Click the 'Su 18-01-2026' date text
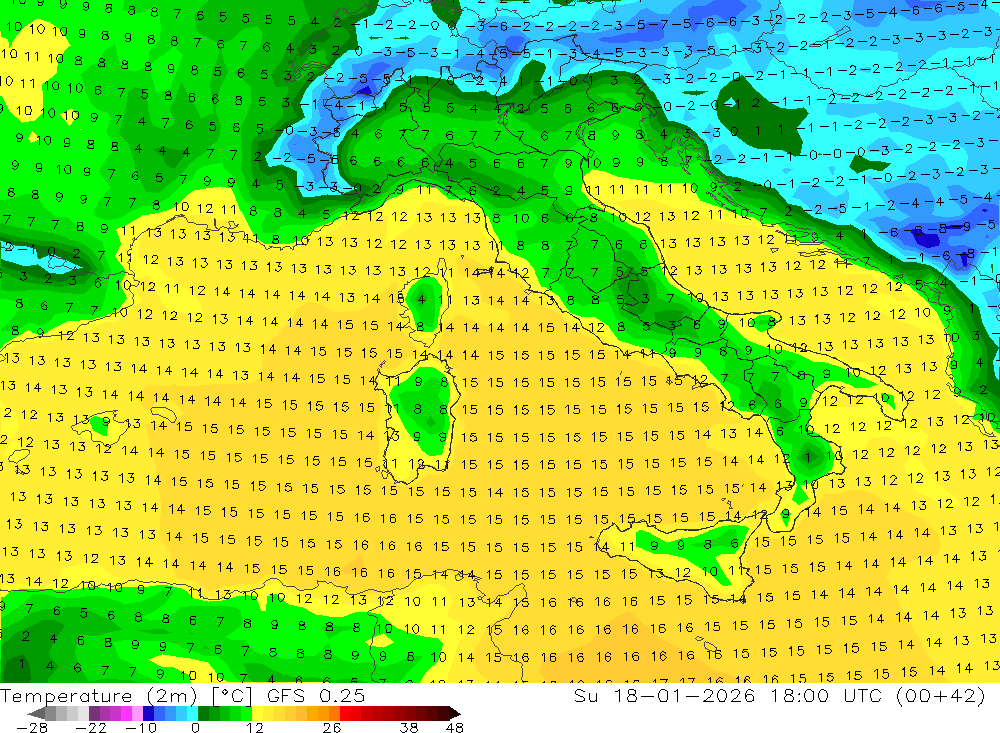This screenshot has height=733, width=1000. tap(664, 696)
